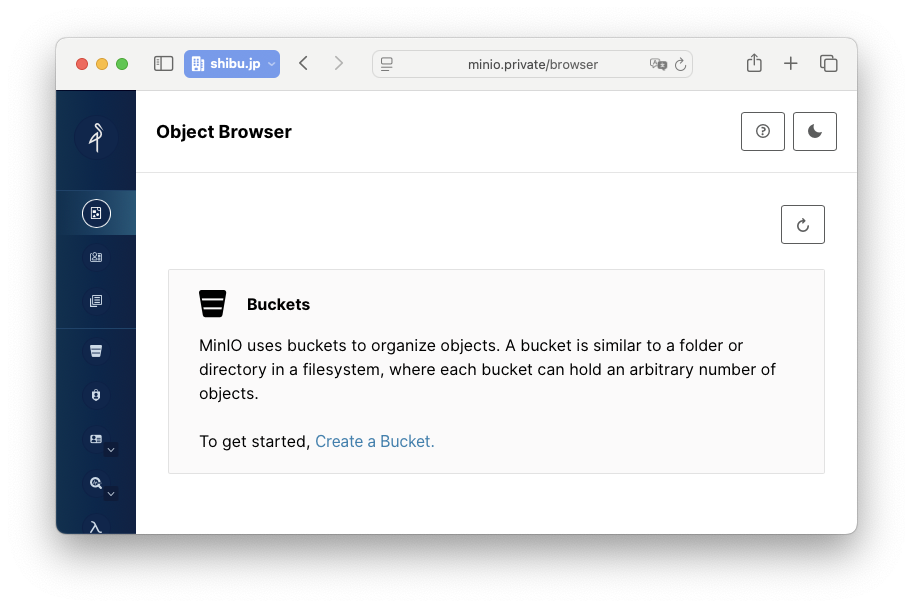Click the translate icon in address bar
Screen dimensions: 913x608
658,64
